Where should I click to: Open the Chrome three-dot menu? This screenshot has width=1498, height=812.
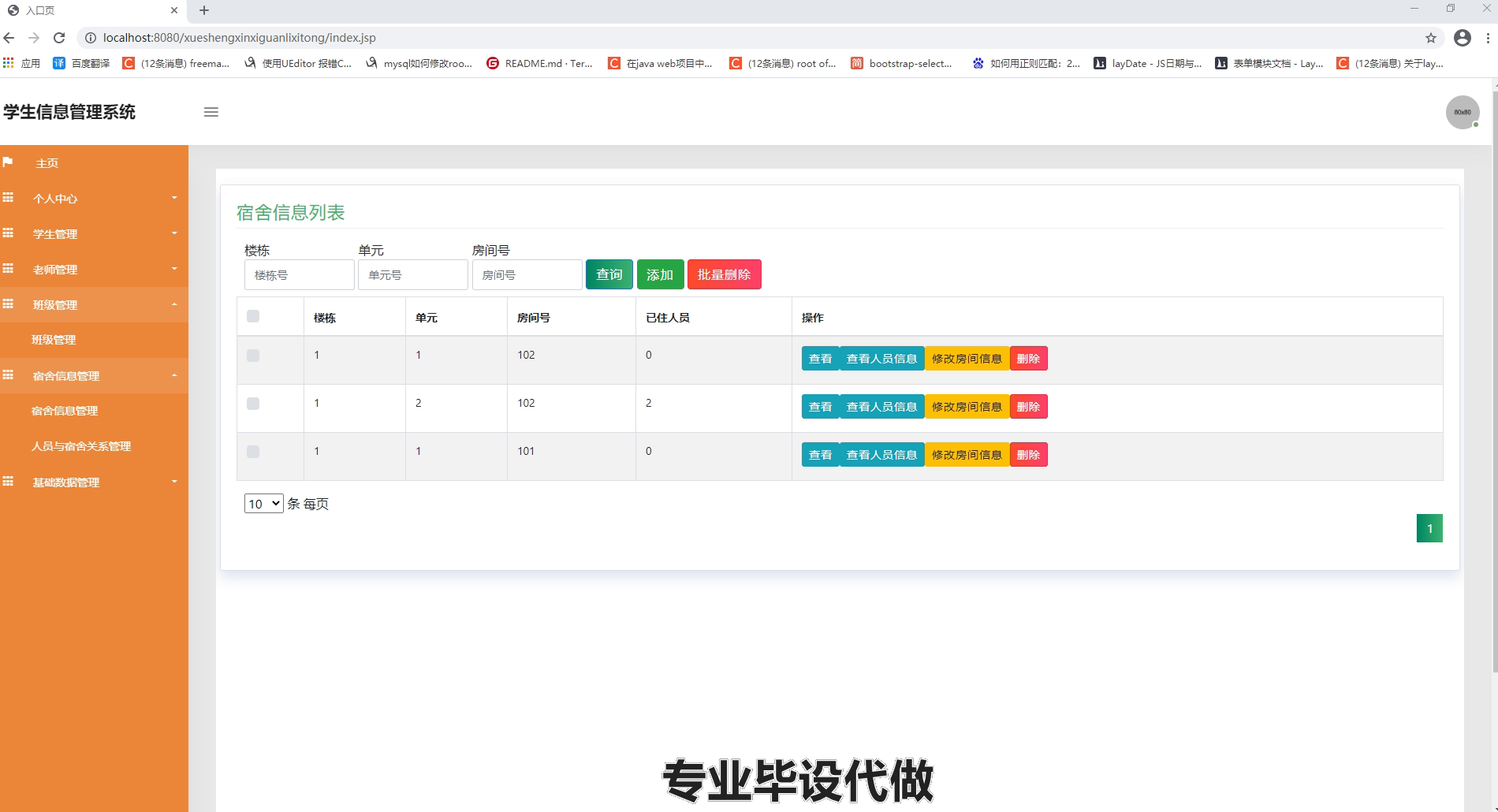(x=1489, y=38)
